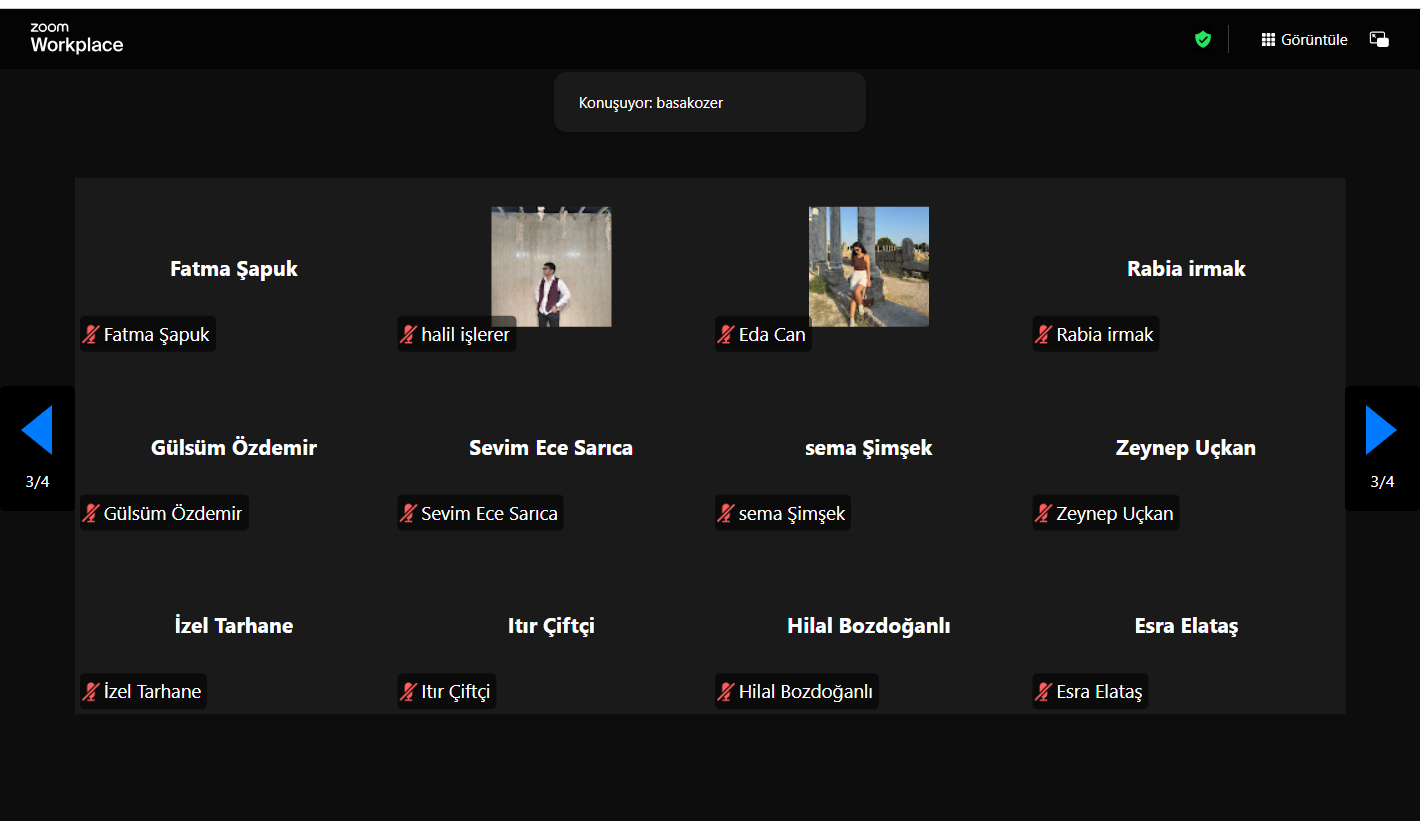Screen dimensions: 1421x821
Task: Open the Görüntüle view menu
Action: tap(1304, 40)
